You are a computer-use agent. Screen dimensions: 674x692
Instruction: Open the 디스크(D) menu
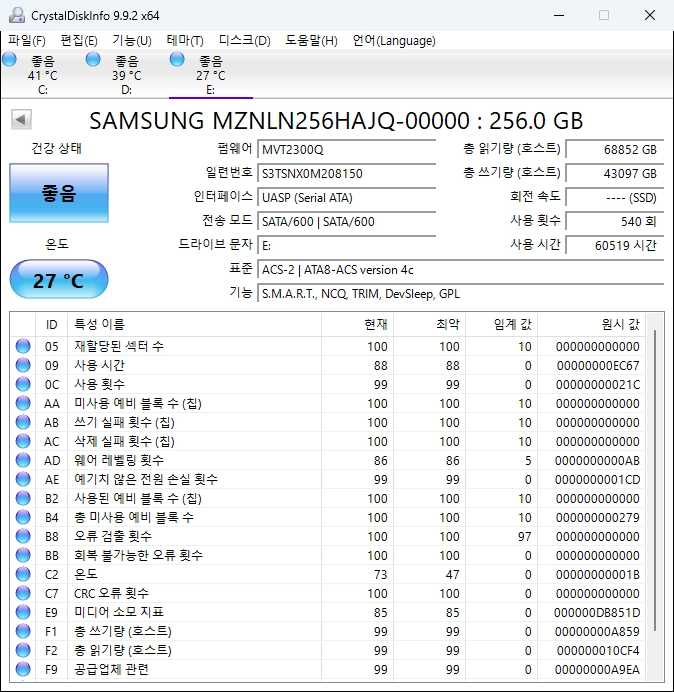coord(245,41)
